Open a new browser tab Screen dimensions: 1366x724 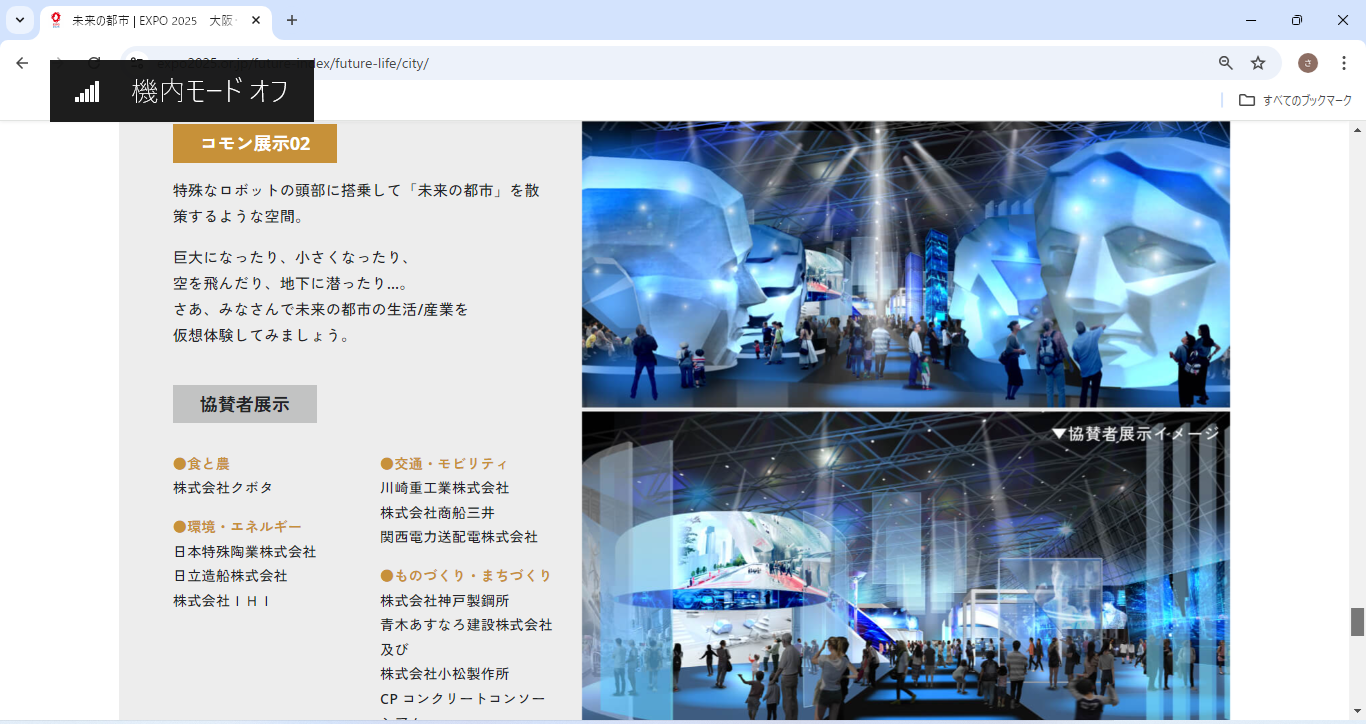coord(292,20)
